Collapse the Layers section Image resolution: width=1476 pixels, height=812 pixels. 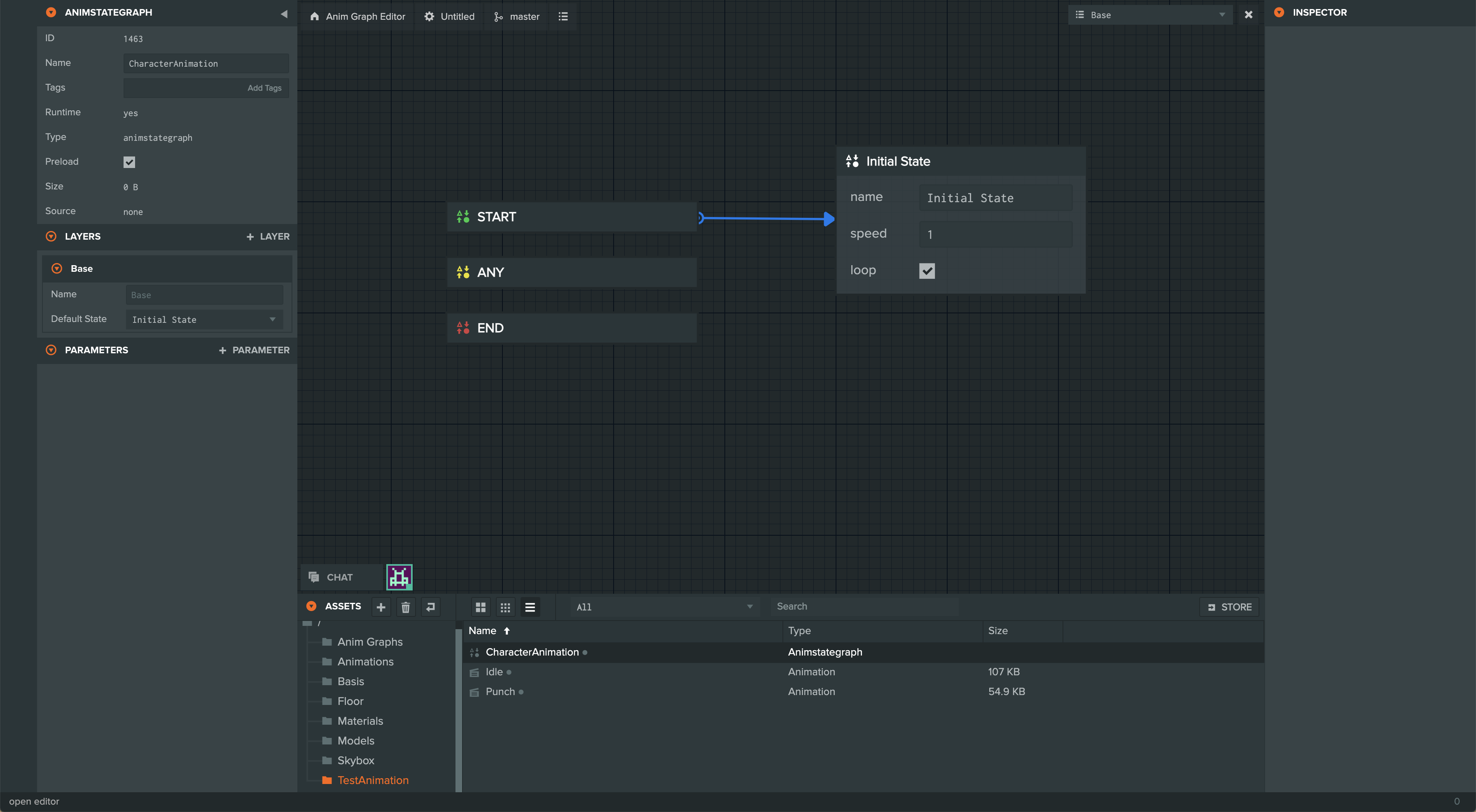tap(51, 236)
